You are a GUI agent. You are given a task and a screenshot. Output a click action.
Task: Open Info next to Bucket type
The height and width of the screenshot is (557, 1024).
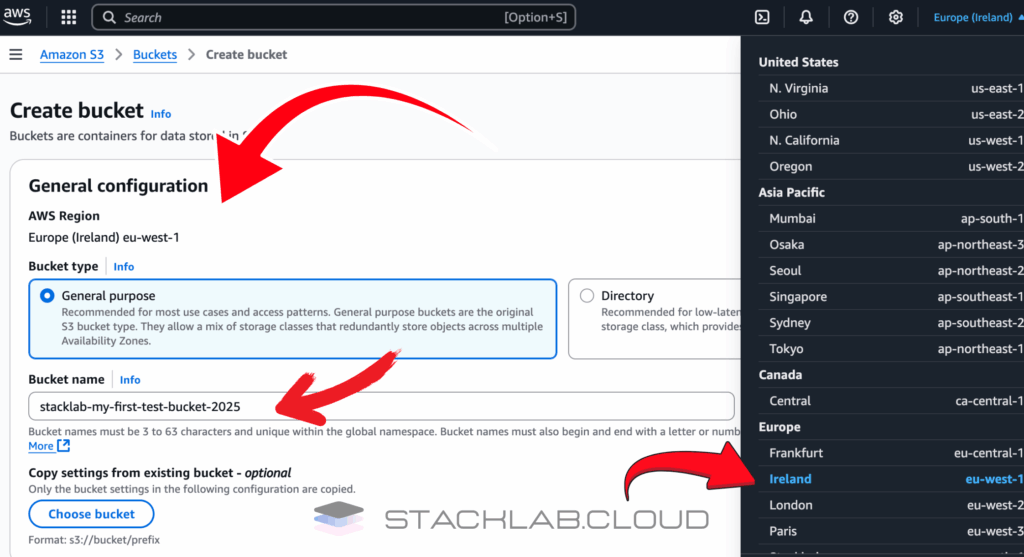pos(123,266)
